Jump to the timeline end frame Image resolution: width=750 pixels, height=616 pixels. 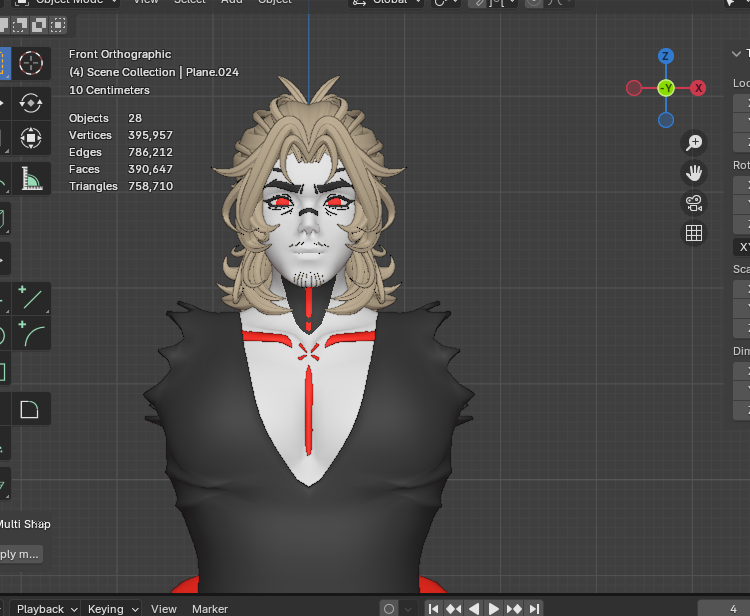[535, 609]
